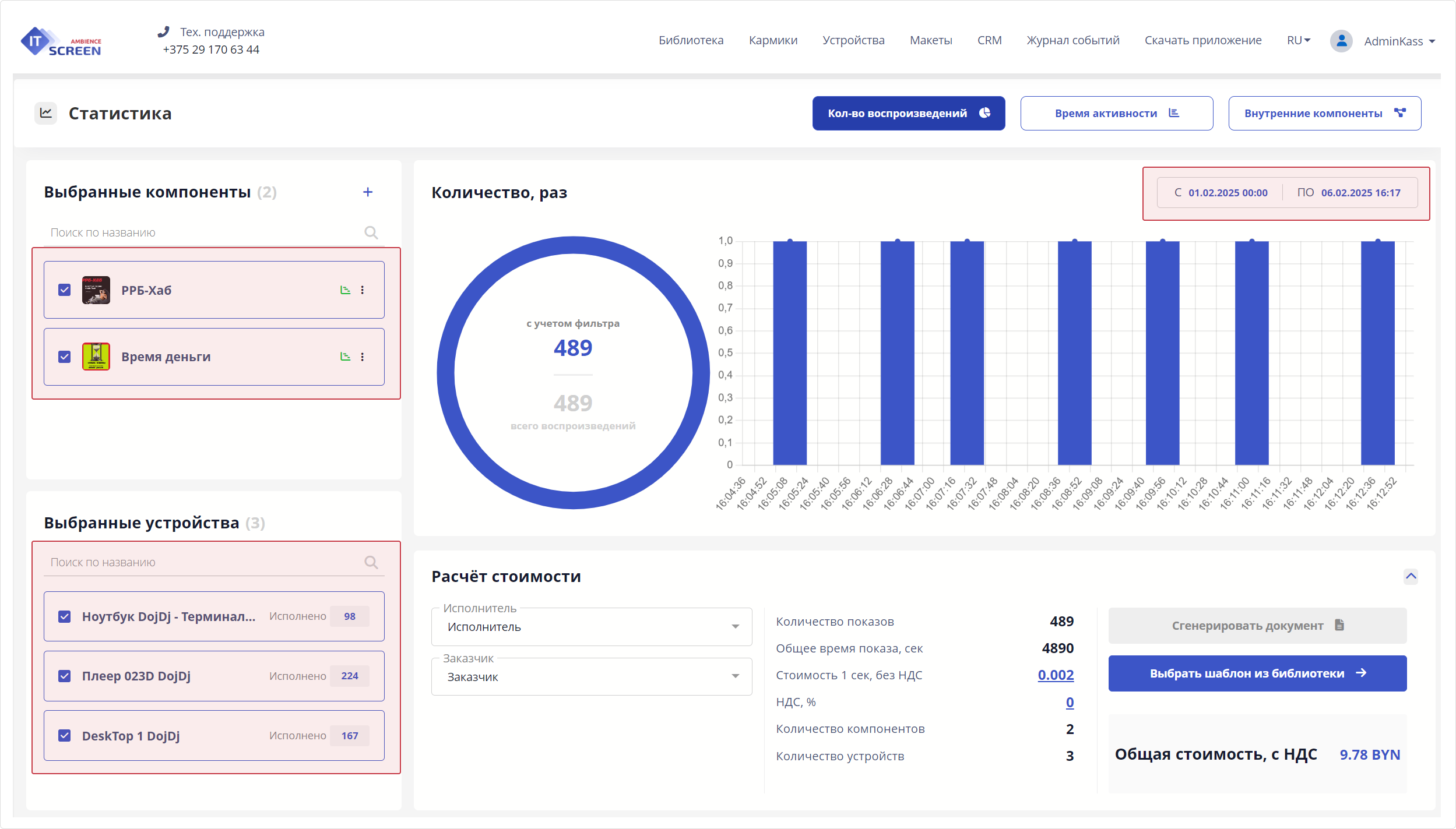The height and width of the screenshot is (829, 1456).
Task: Collapse the Расчёт стоимости section
Action: [1412, 576]
